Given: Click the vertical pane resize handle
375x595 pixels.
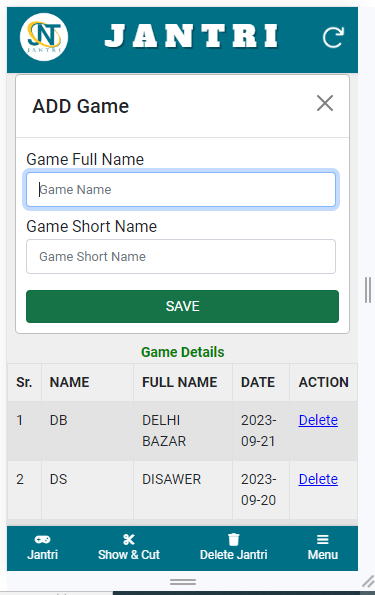Looking at the screenshot, I should [368, 290].
